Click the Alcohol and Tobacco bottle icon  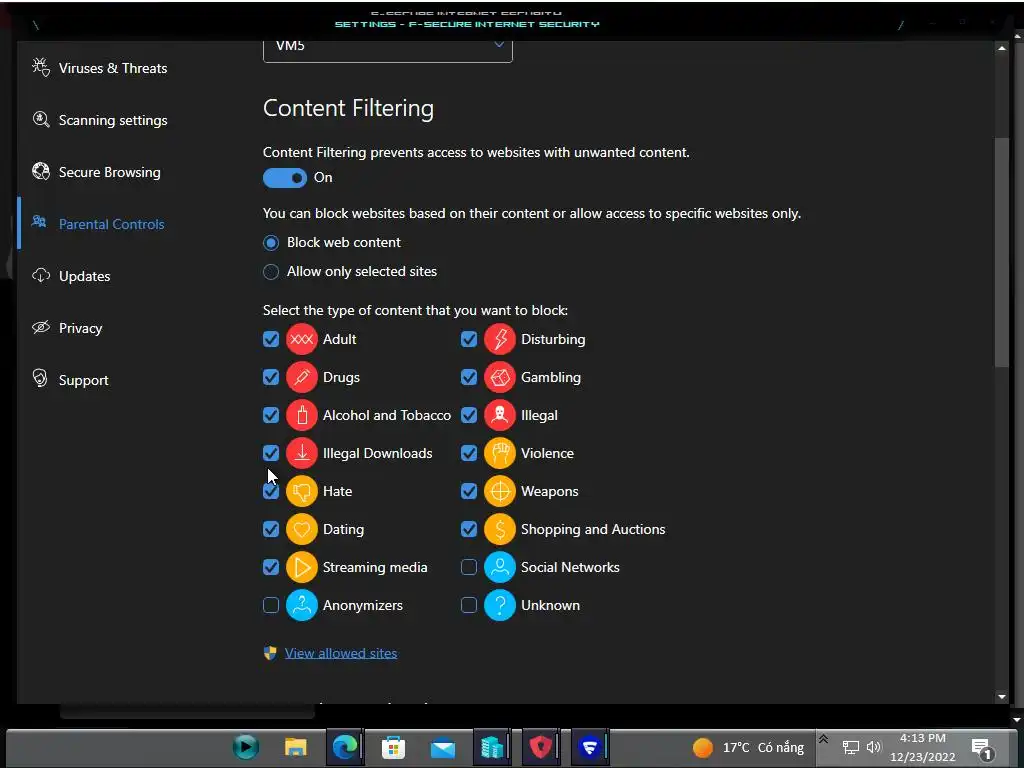(302, 415)
